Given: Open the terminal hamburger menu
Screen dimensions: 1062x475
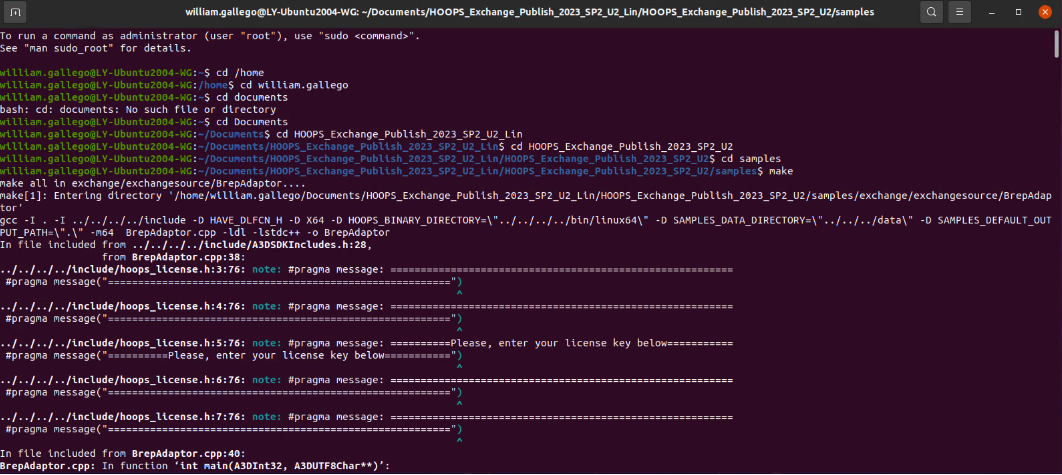Looking at the screenshot, I should (x=962, y=13).
